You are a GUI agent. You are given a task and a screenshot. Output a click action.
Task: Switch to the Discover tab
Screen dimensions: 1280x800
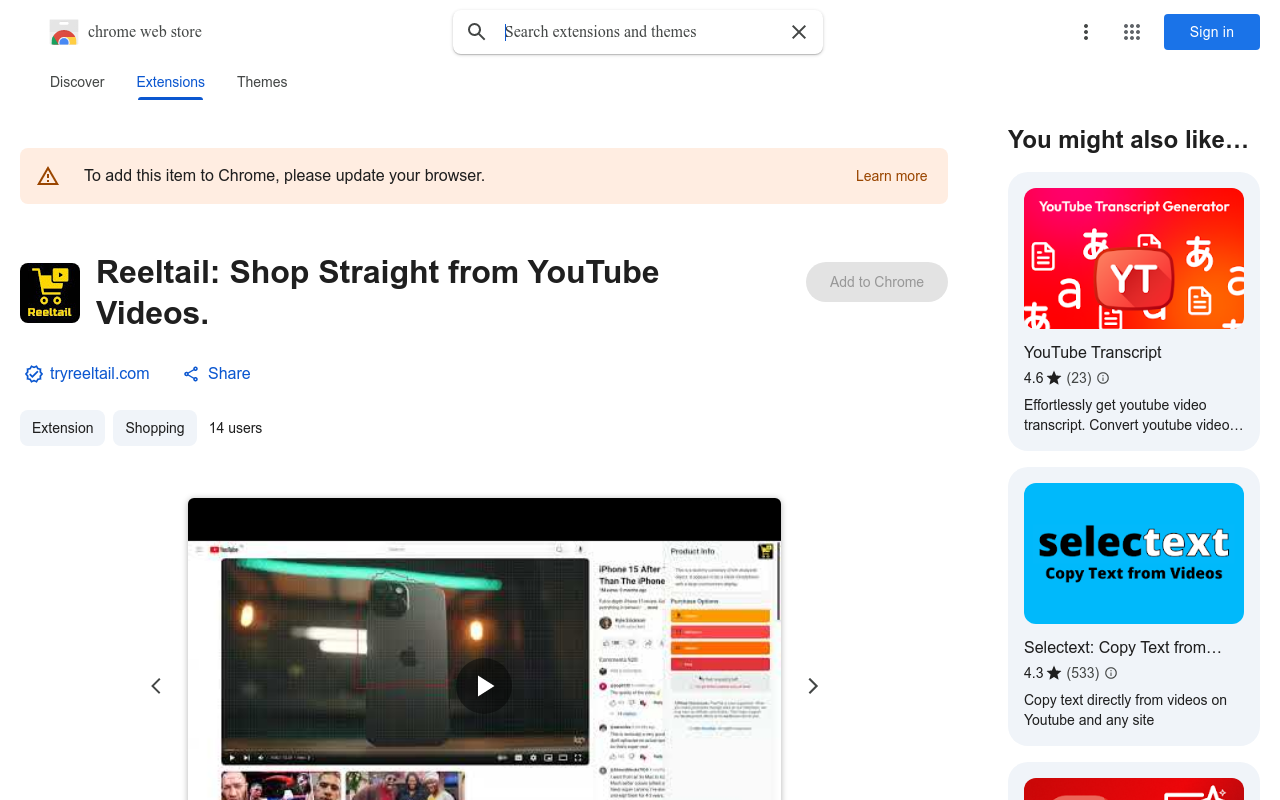tap(77, 82)
